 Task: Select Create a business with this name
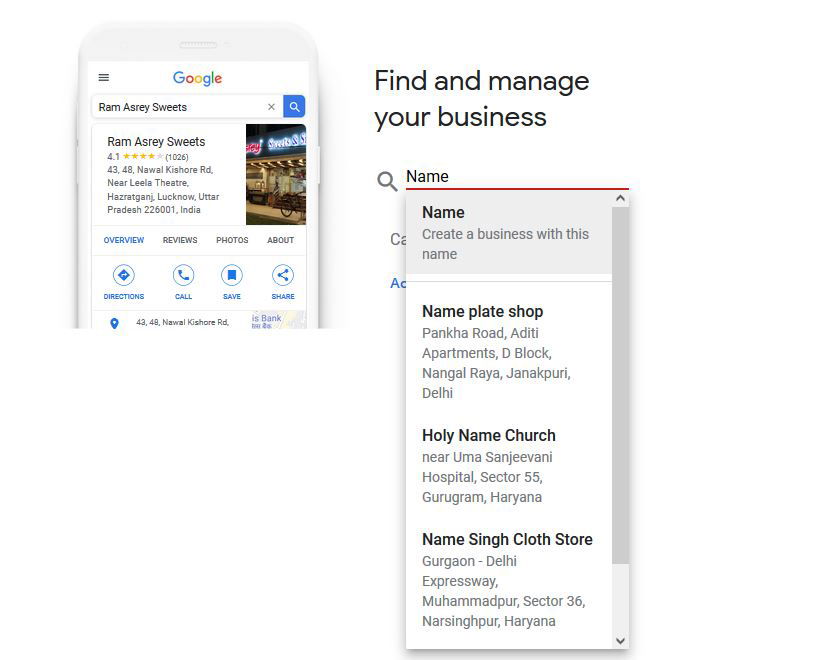coord(505,232)
